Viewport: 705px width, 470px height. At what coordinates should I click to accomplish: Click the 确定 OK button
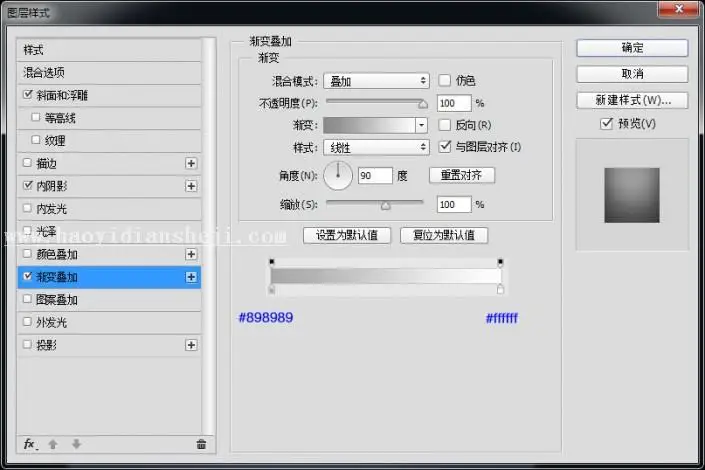tap(632, 48)
